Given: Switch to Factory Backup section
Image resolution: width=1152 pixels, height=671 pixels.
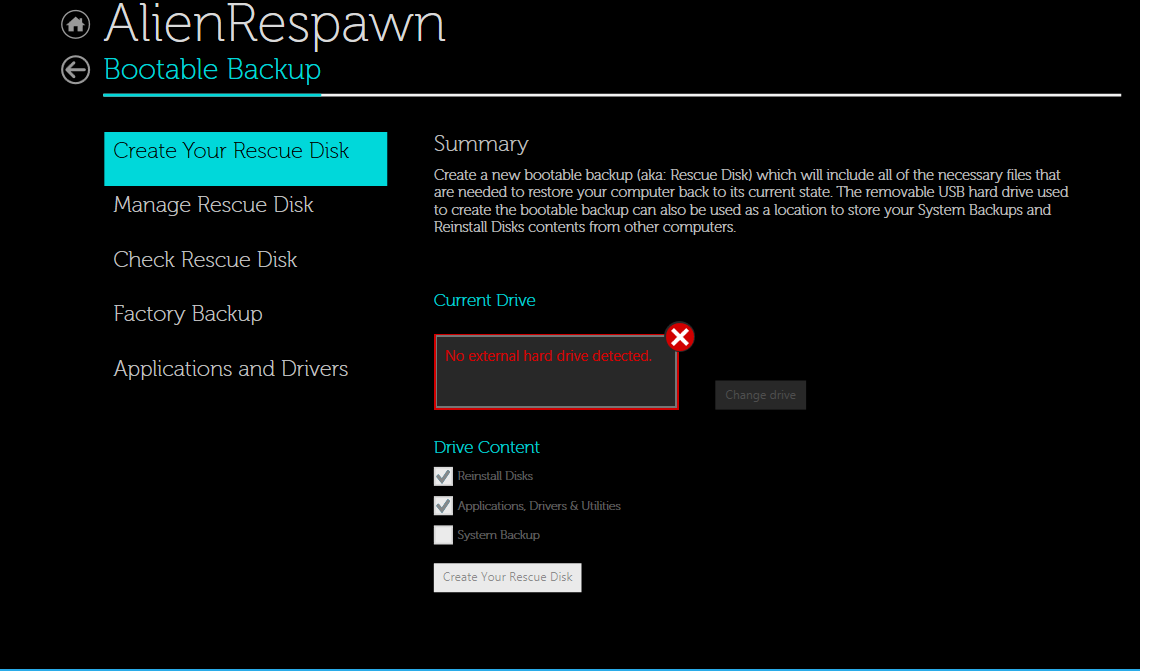Looking at the screenshot, I should click(187, 314).
